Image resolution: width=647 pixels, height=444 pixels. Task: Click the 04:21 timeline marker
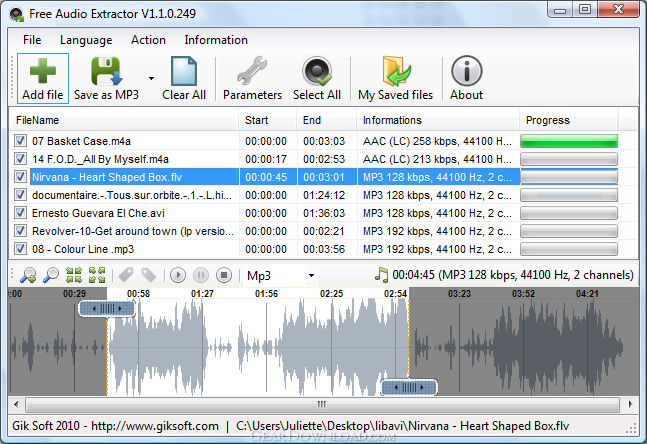click(587, 293)
